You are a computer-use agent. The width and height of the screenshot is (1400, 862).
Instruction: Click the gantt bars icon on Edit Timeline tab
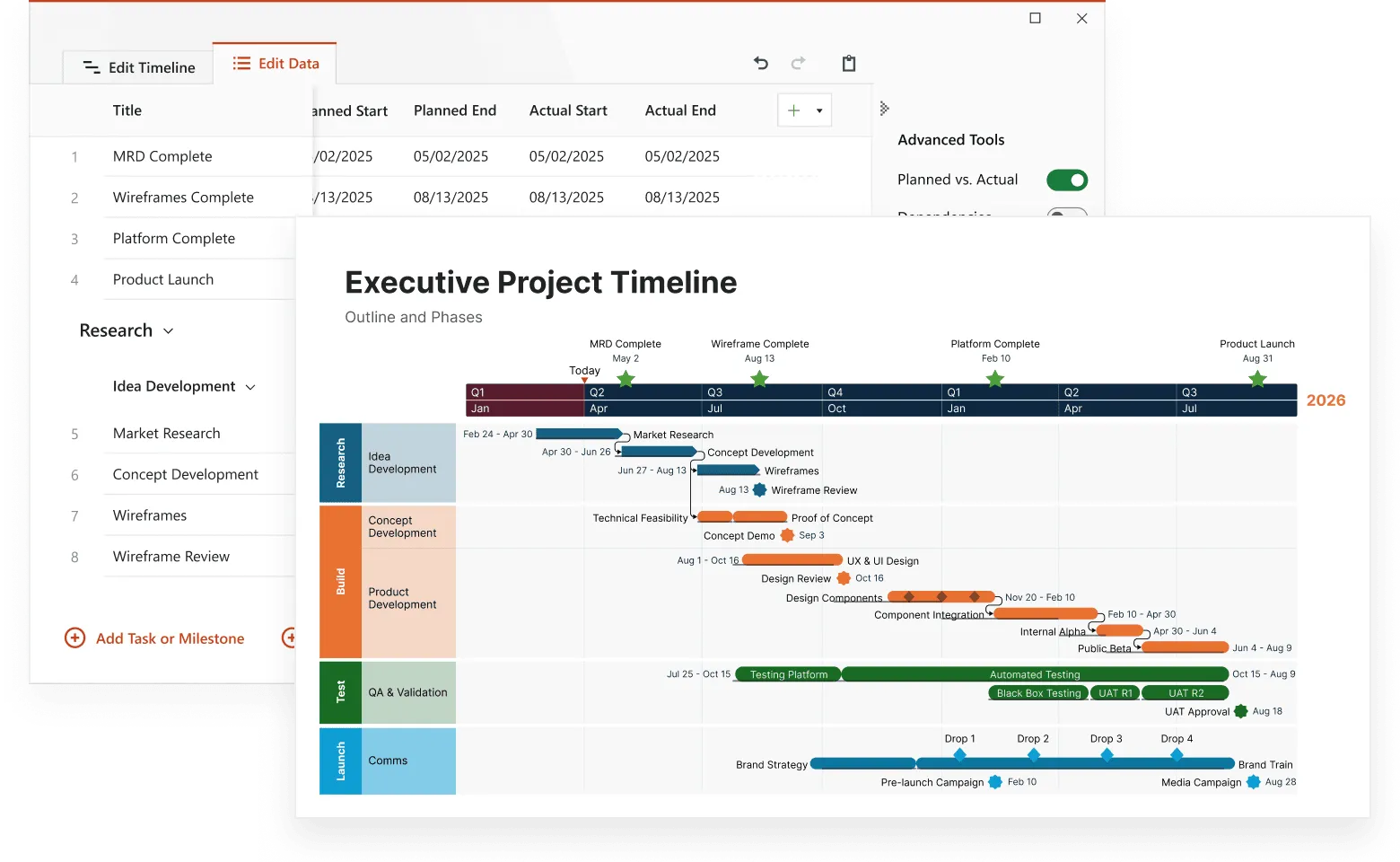(91, 66)
